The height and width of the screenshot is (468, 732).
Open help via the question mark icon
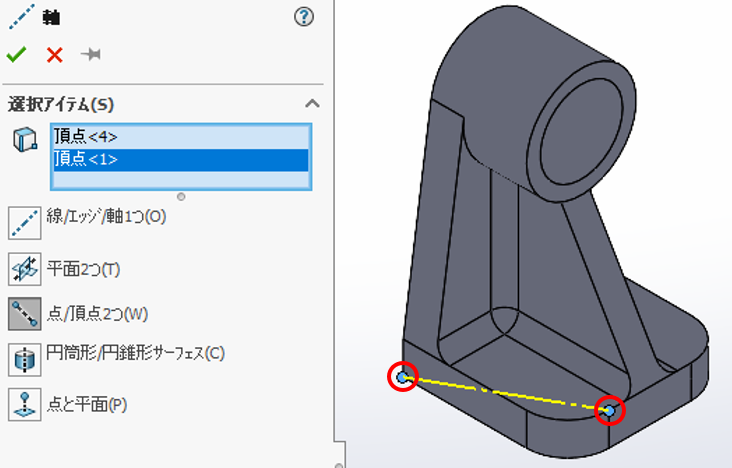pyautogui.click(x=305, y=17)
